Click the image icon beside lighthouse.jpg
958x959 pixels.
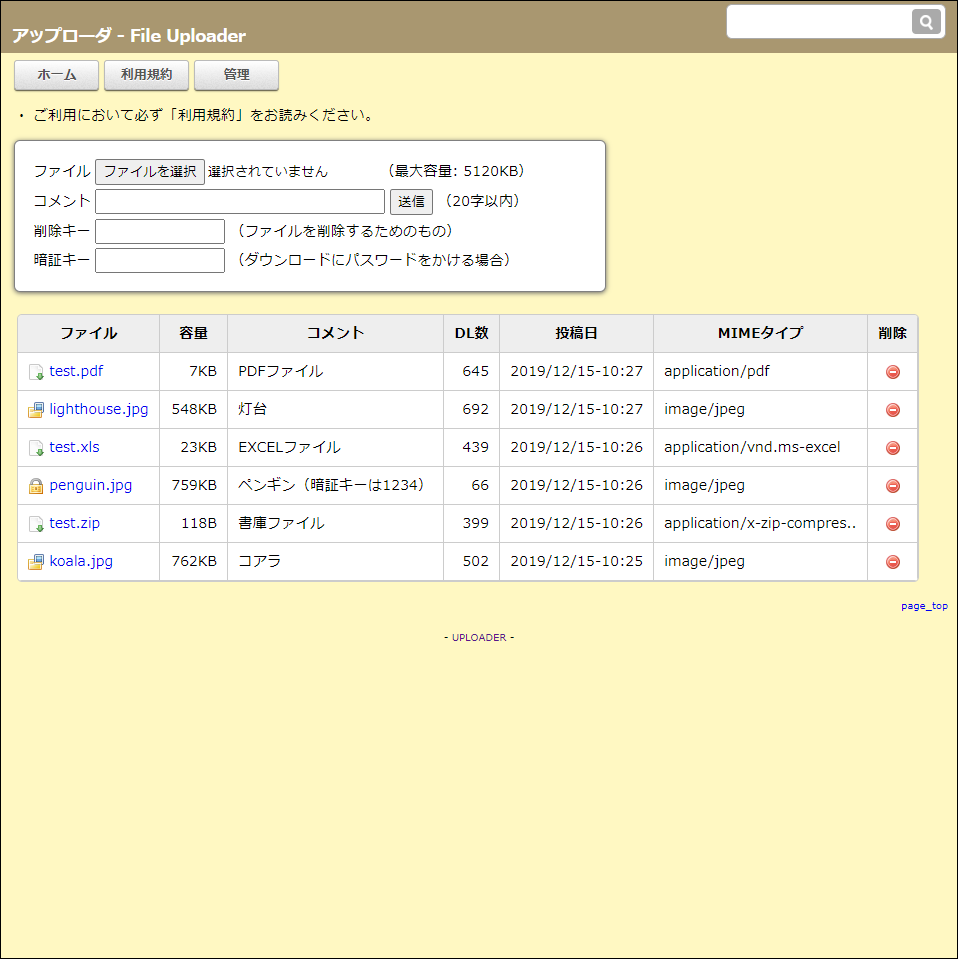click(36, 409)
